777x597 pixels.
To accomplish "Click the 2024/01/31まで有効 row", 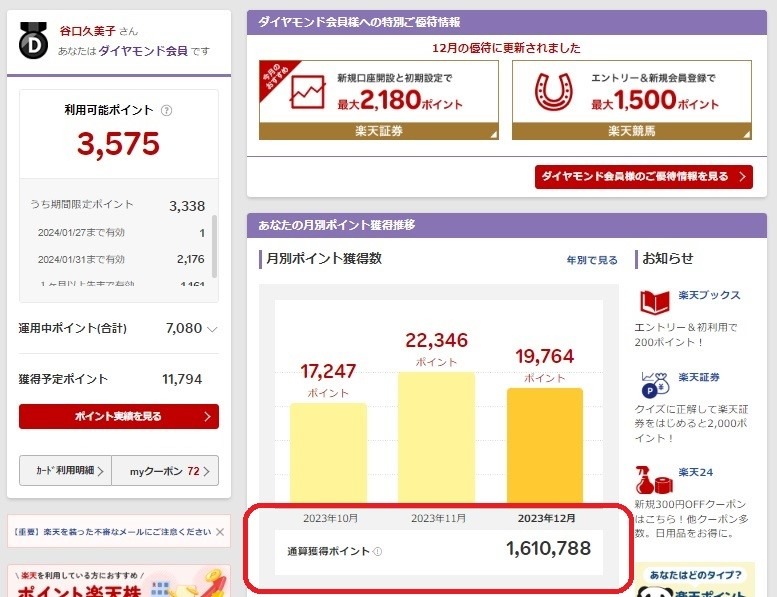I will click(119, 259).
